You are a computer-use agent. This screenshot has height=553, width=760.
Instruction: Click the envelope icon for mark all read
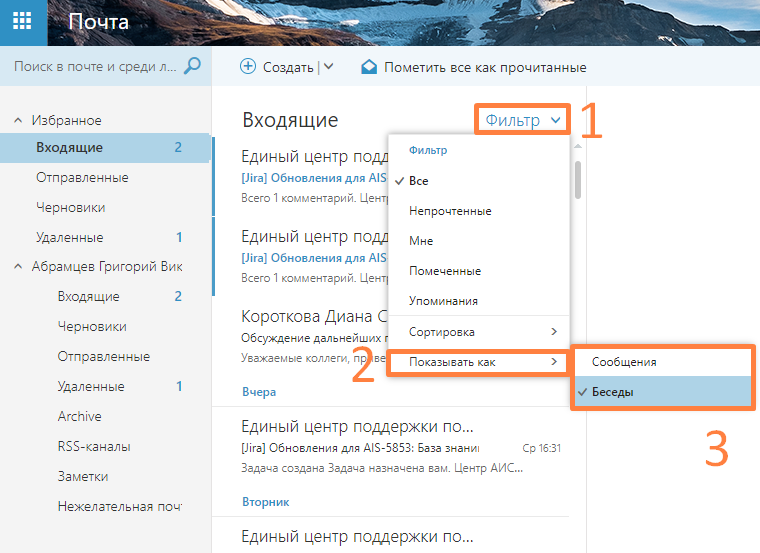(x=369, y=67)
